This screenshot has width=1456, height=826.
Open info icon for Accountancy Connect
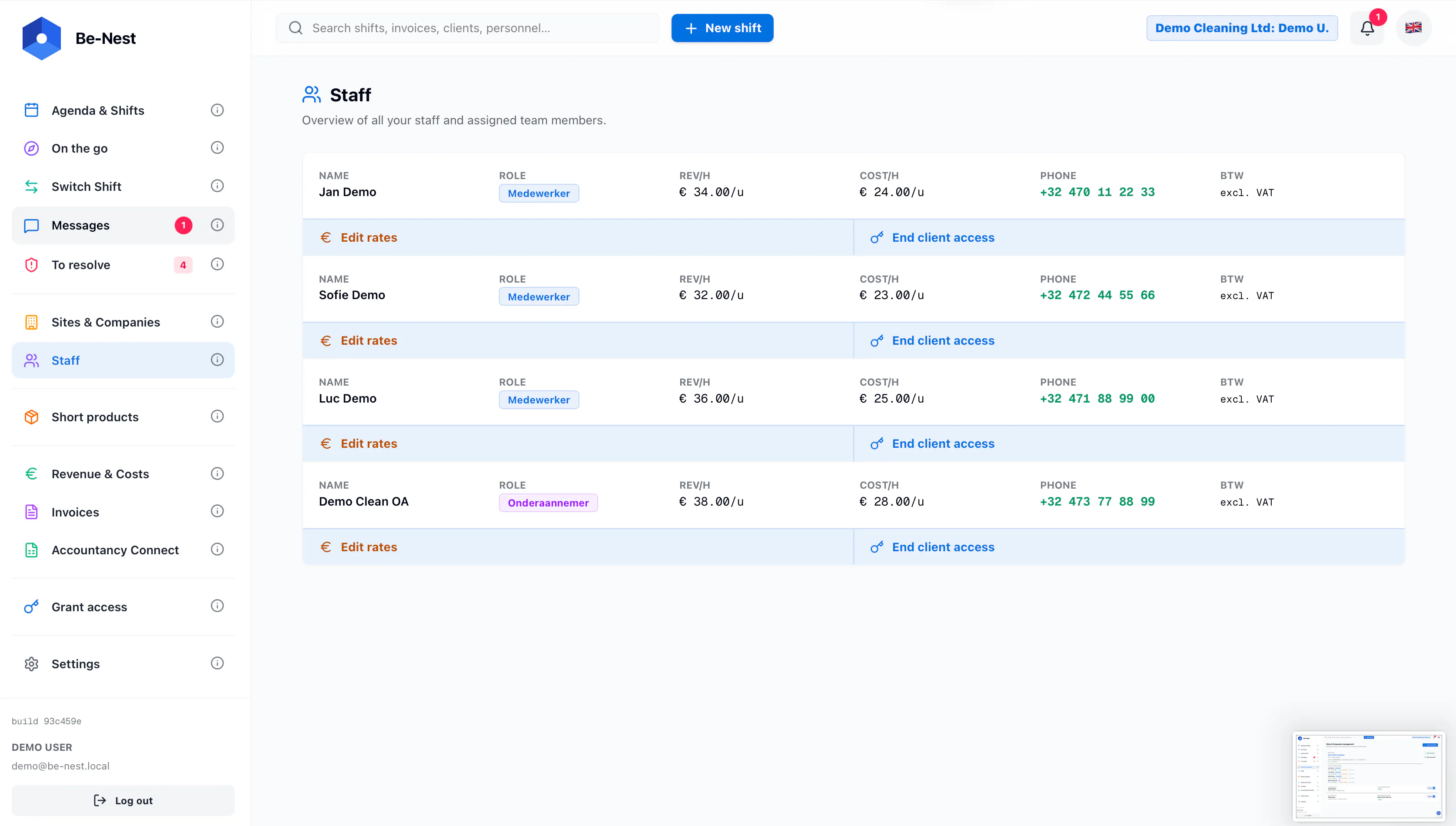[x=217, y=549]
